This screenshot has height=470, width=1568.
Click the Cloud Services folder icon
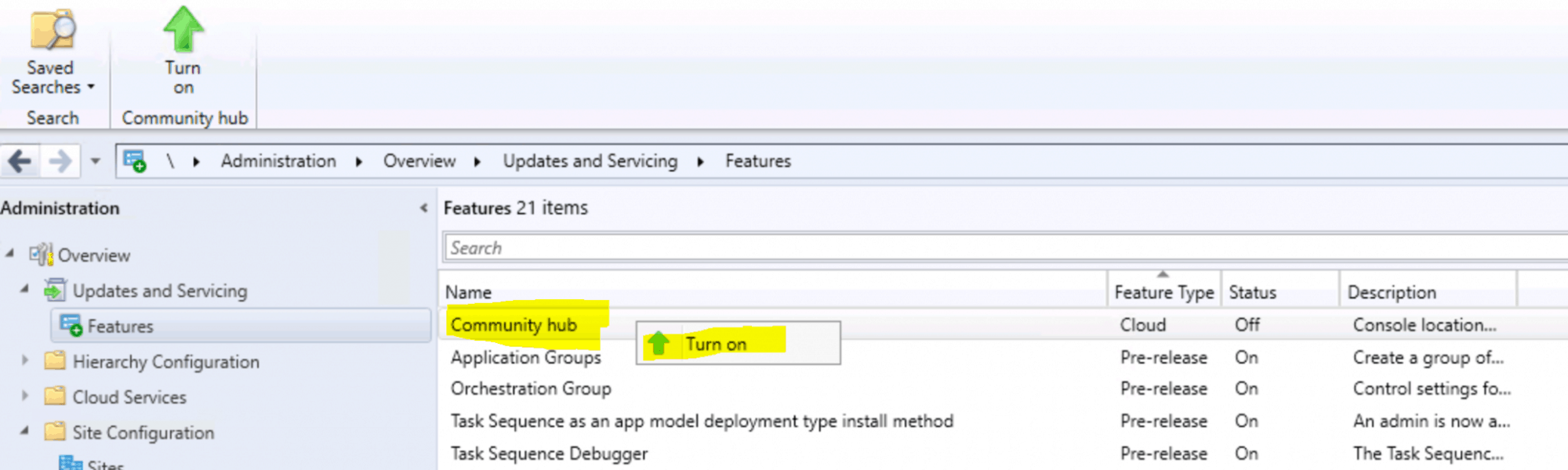coord(55,396)
